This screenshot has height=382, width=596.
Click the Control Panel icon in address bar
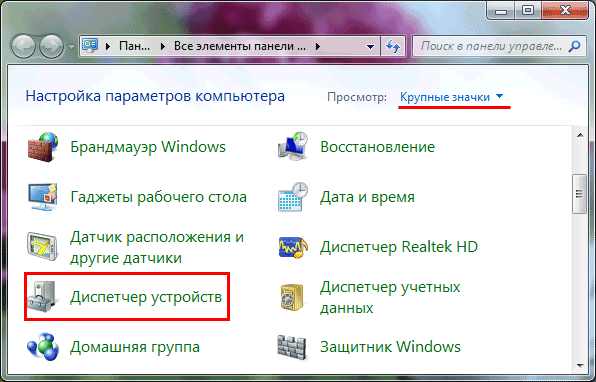(x=90, y=46)
